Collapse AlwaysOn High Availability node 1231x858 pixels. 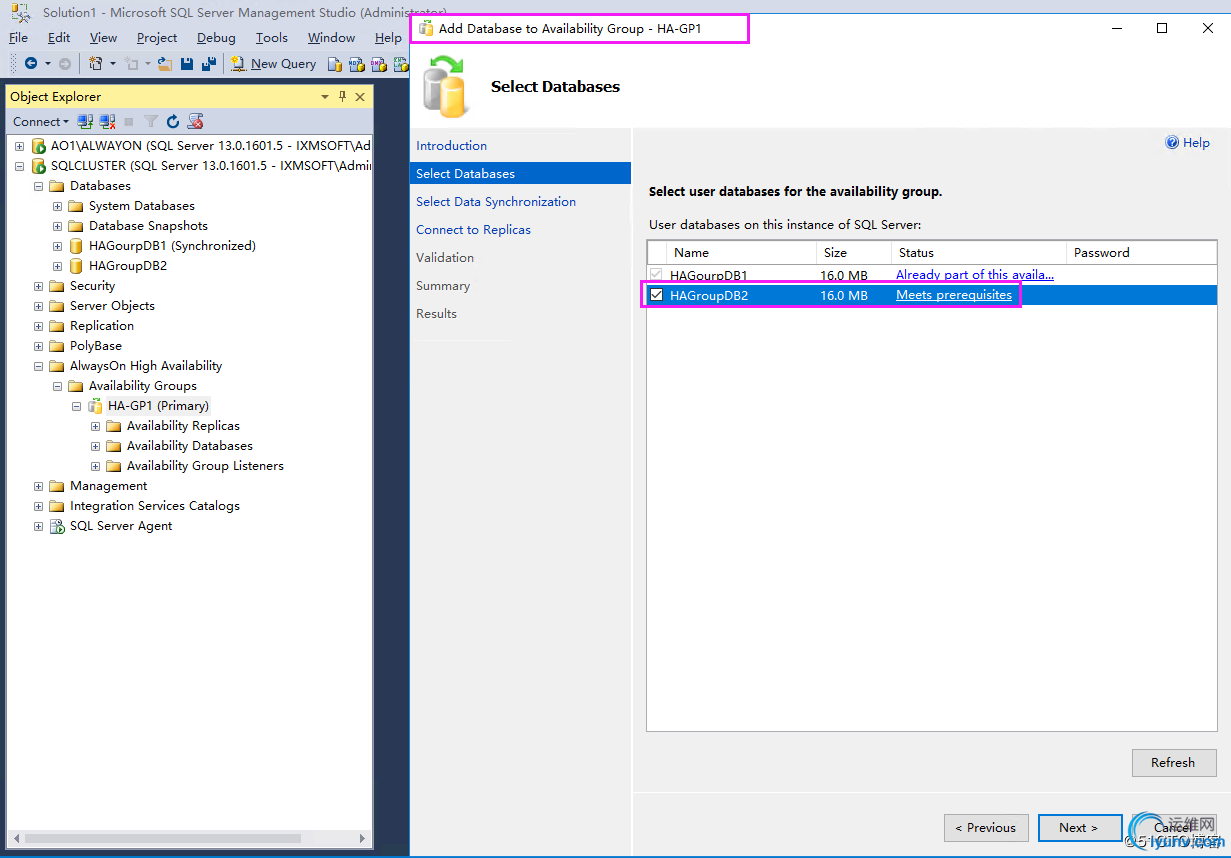(x=38, y=366)
